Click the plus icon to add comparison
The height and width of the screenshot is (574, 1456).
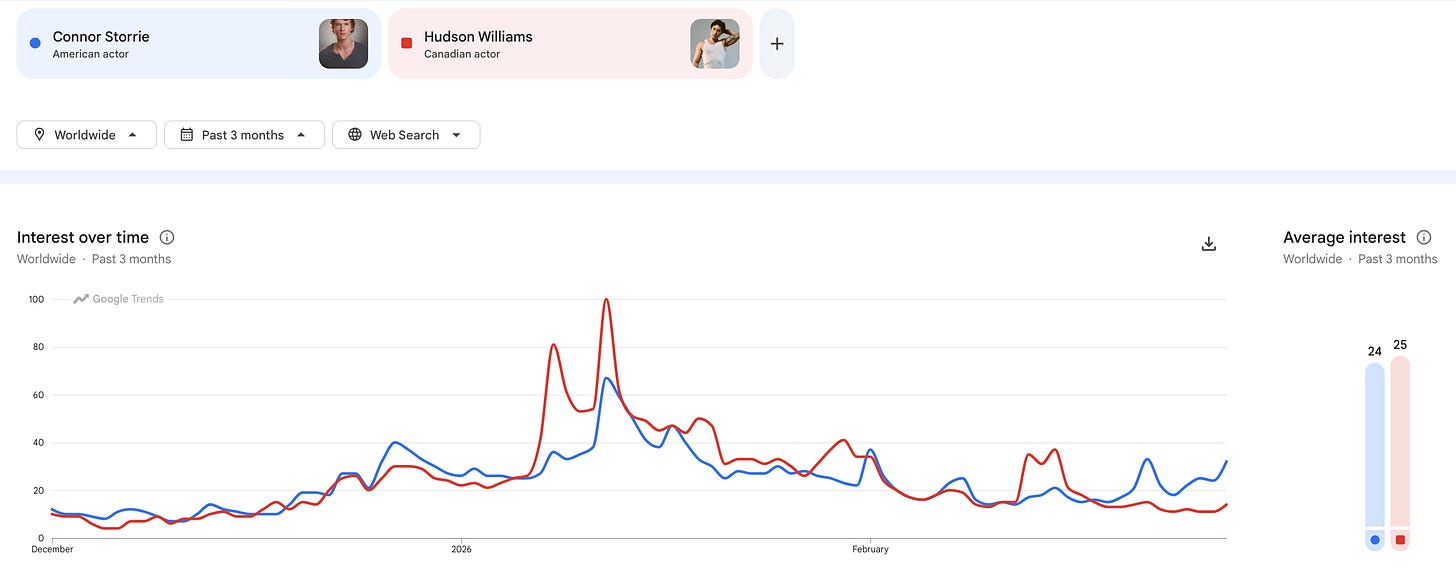click(777, 44)
